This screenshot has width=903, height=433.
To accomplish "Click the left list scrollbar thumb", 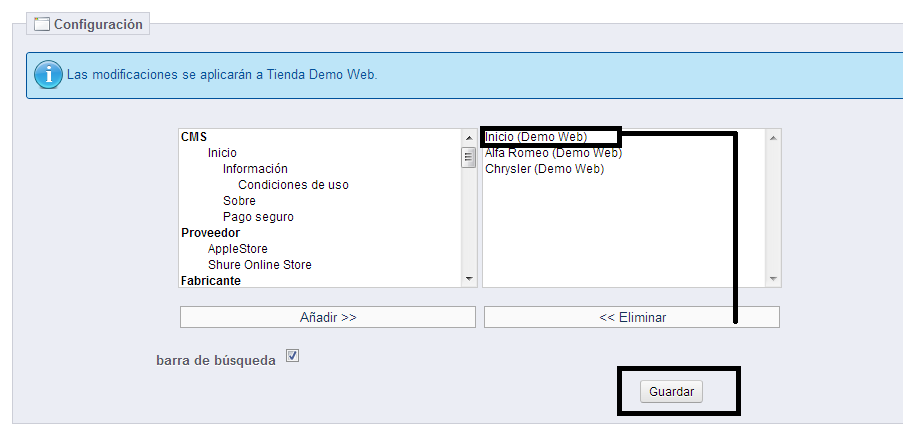I will (x=468, y=157).
